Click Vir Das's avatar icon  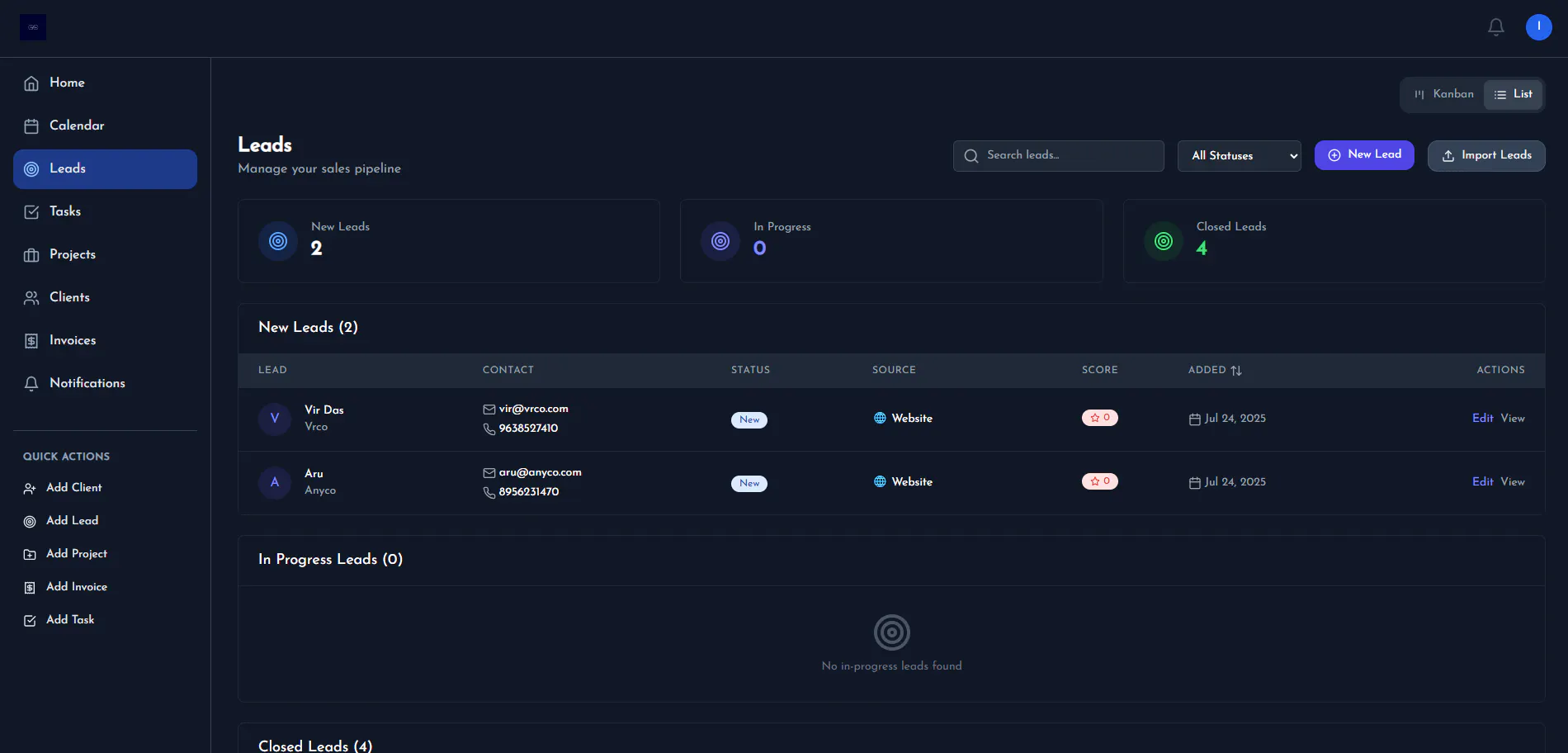[x=275, y=419]
